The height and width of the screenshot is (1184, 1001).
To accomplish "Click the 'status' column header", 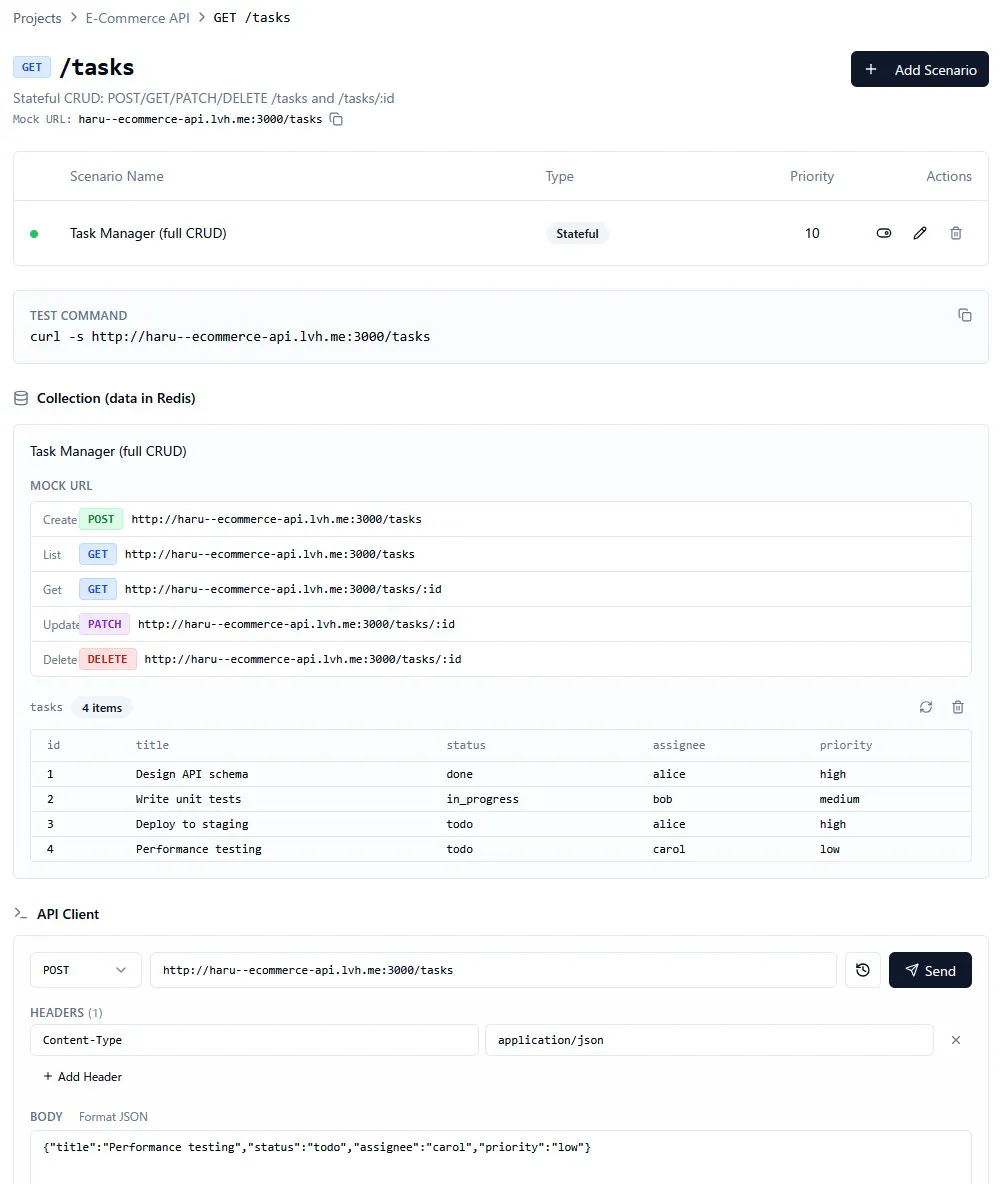I will [x=466, y=745].
